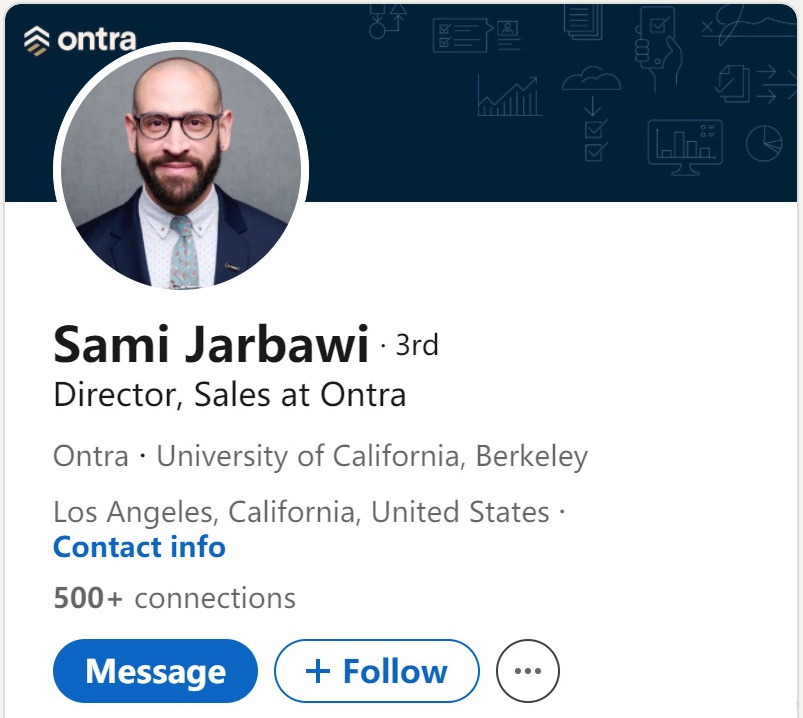Click the Ontra logo in the banner
The height and width of the screenshot is (718, 803).
pos(79,40)
